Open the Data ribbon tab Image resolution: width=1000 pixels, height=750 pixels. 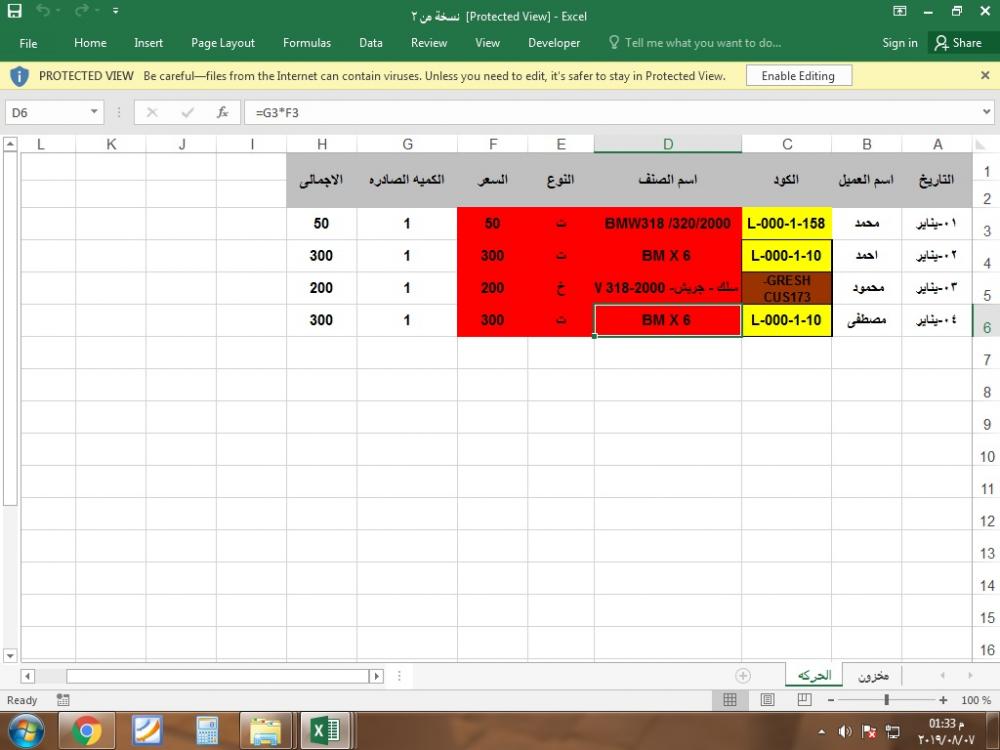tap(371, 43)
